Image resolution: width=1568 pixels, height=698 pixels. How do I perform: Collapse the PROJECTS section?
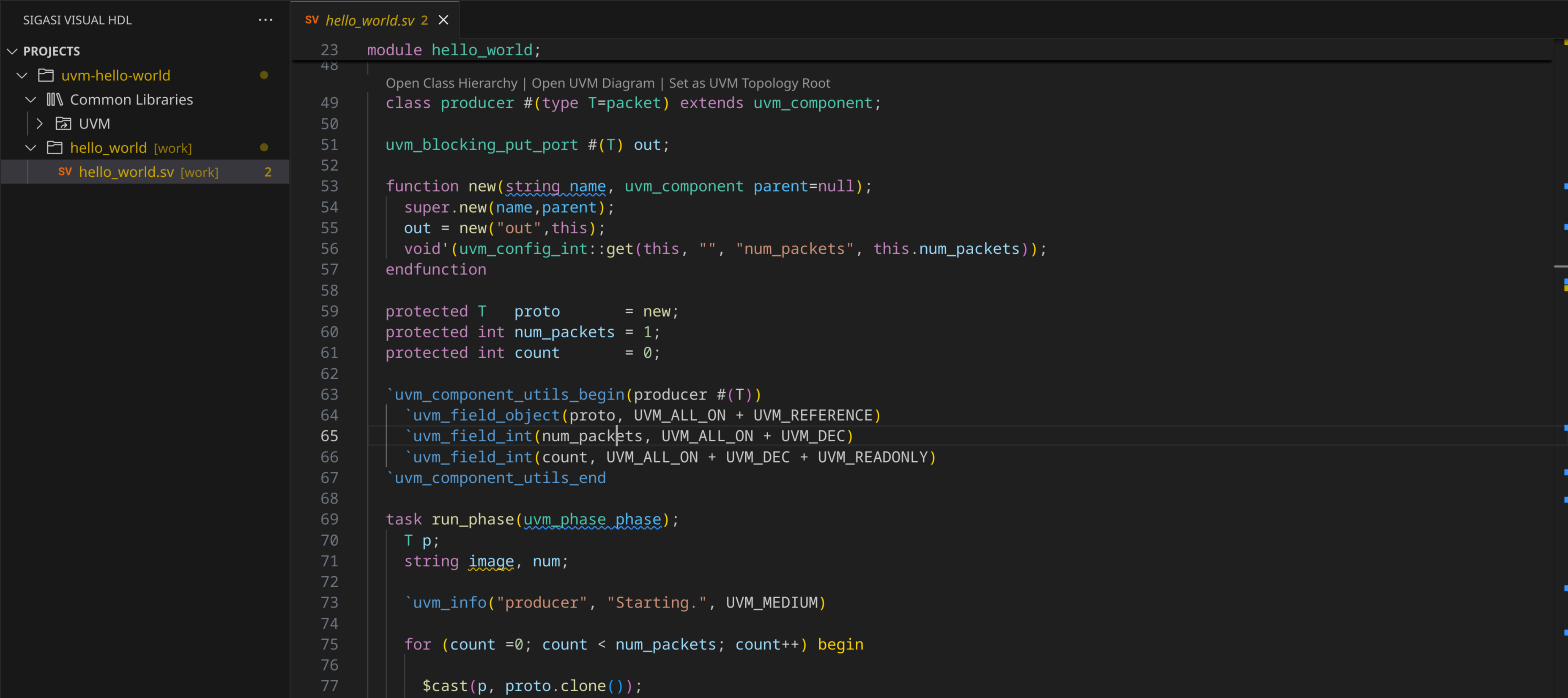tap(11, 51)
